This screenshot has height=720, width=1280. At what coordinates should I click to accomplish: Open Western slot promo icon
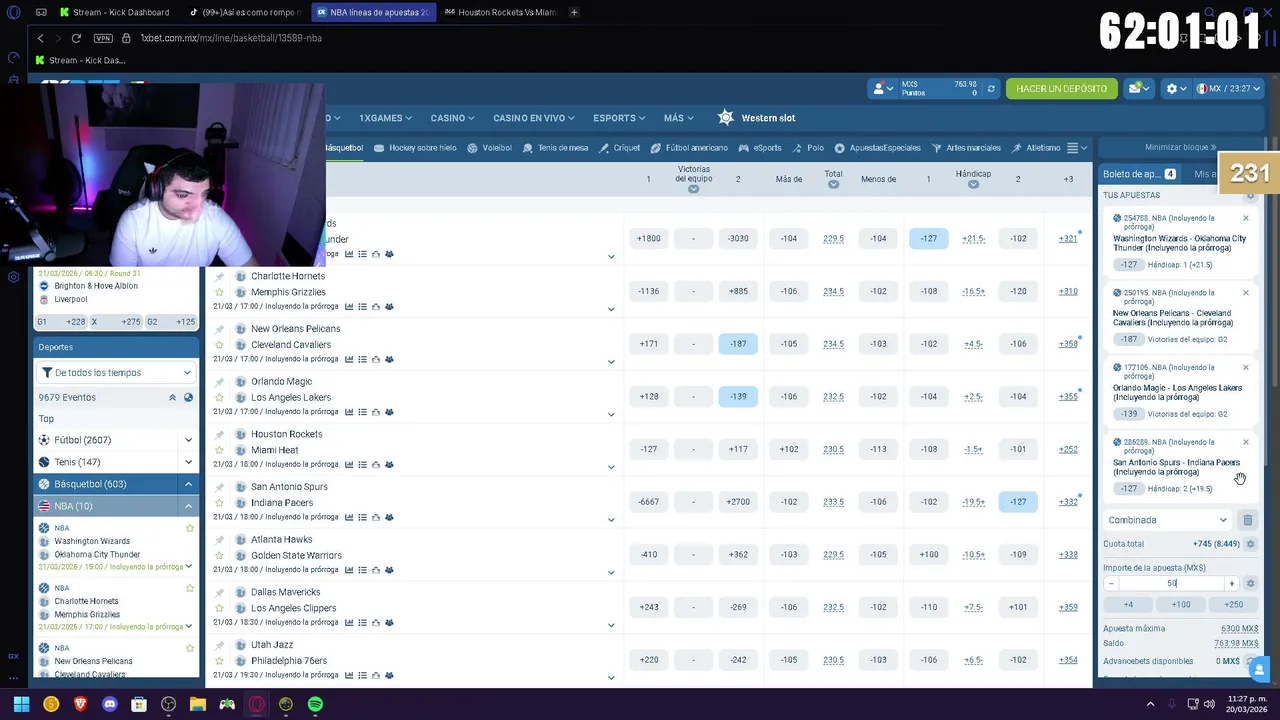[x=726, y=118]
